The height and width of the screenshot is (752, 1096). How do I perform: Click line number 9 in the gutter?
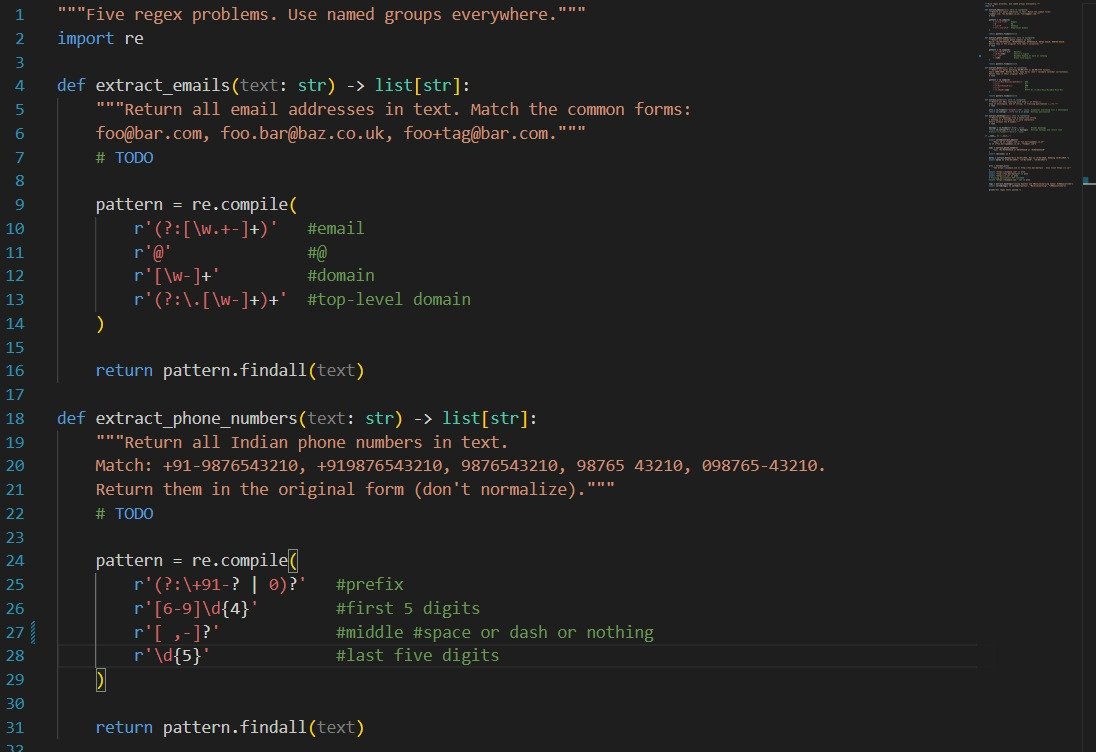pyautogui.click(x=20, y=204)
